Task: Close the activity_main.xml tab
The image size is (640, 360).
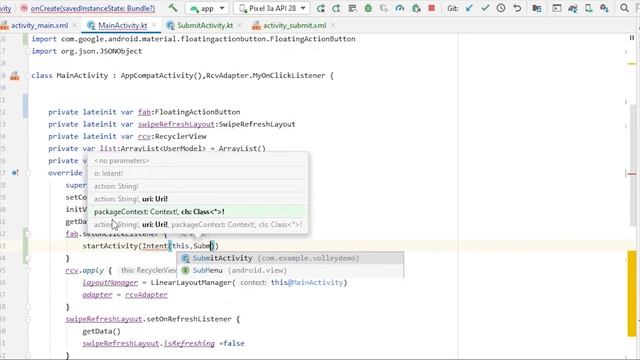Action: pyautogui.click(x=75, y=25)
